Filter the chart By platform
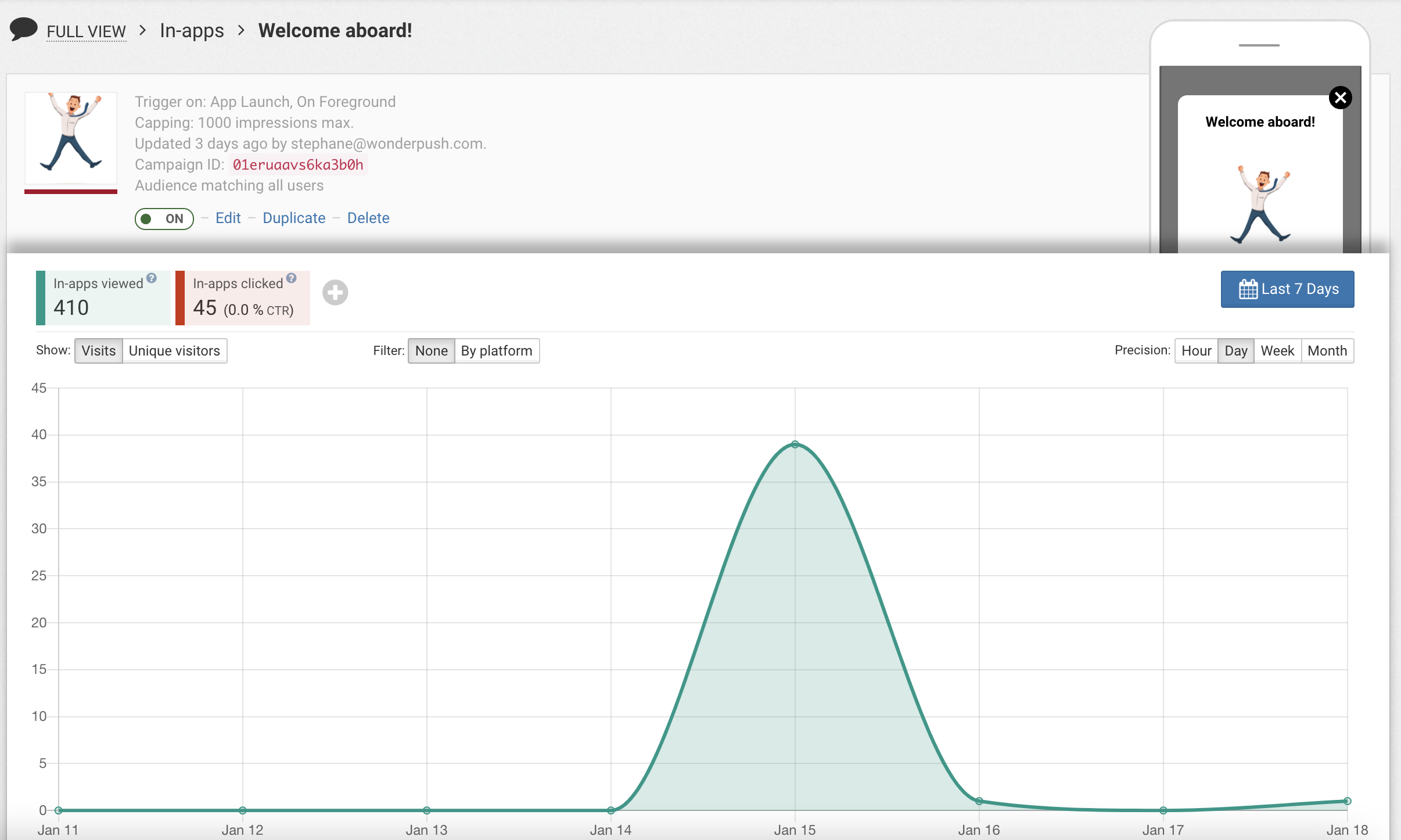Viewport: 1401px width, 840px height. click(496, 351)
